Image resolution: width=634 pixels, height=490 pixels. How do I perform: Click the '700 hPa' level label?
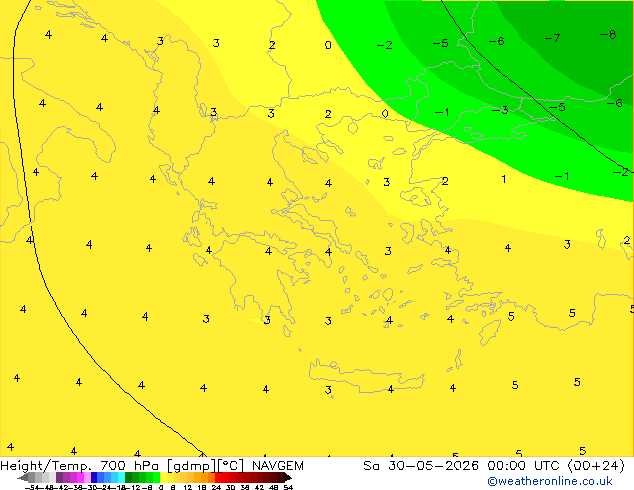[129, 466]
